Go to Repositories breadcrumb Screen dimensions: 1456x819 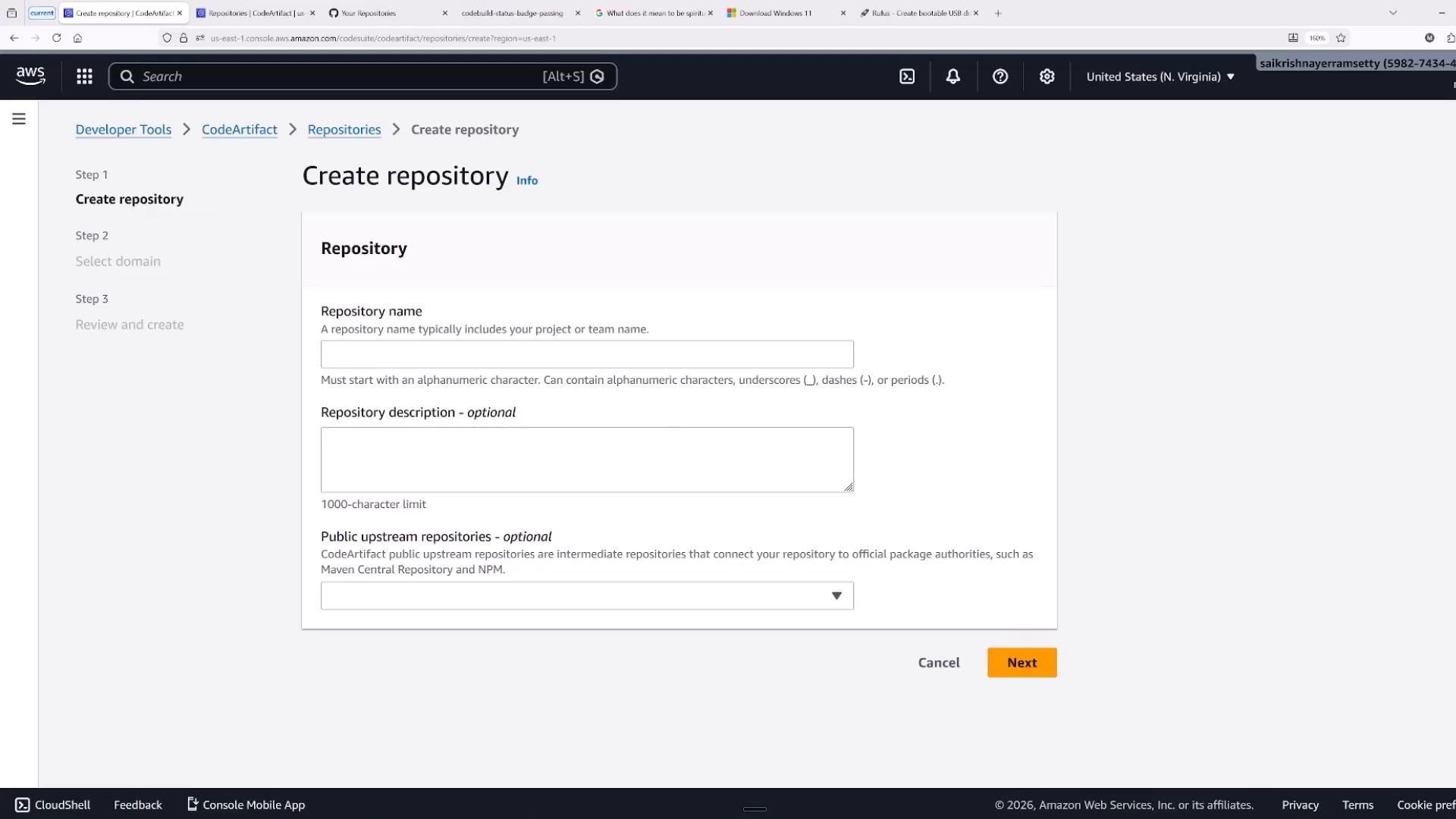[344, 130]
